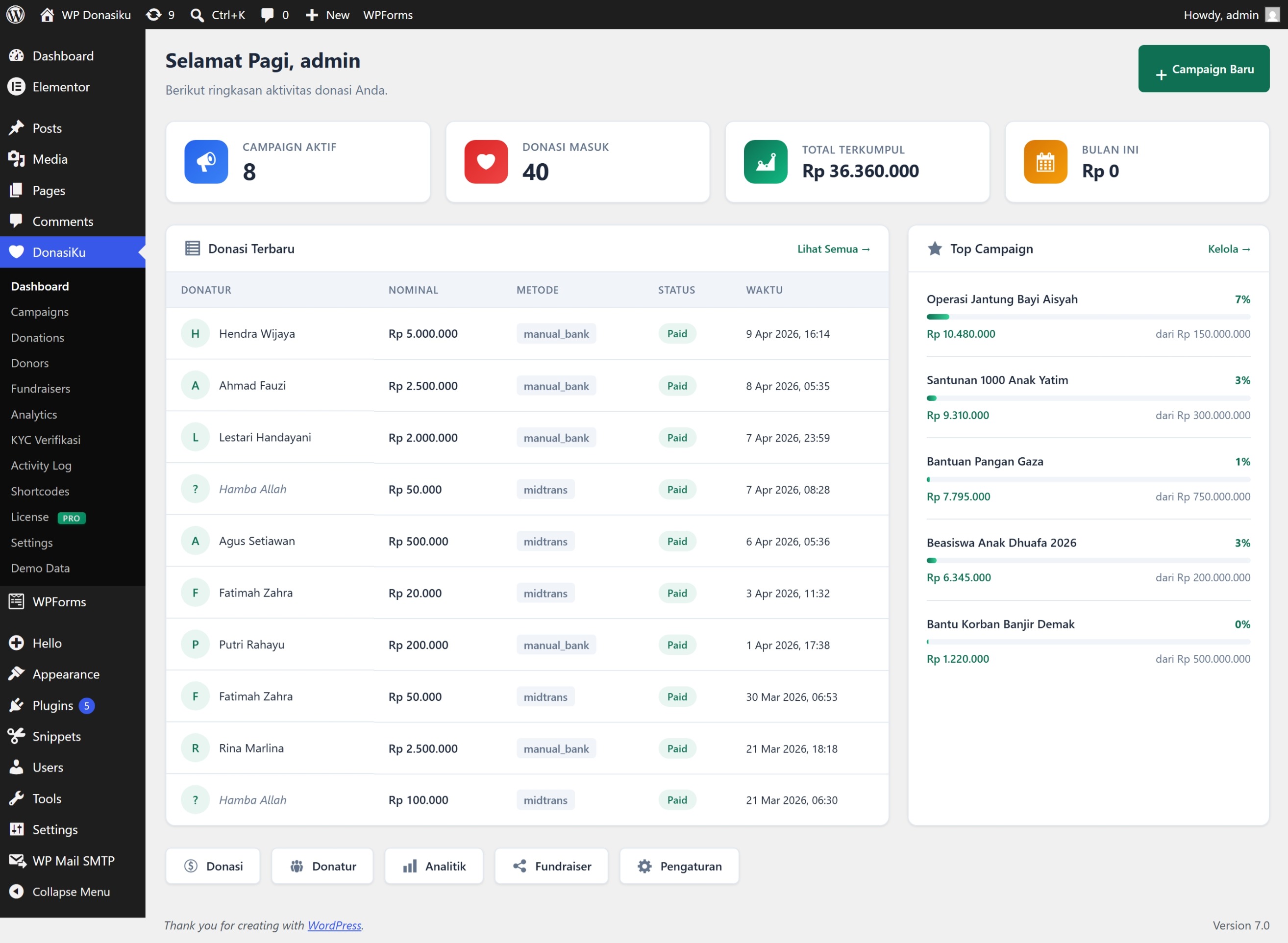Click Santunan 1000 Anak Yatim progress bar

(1088, 398)
